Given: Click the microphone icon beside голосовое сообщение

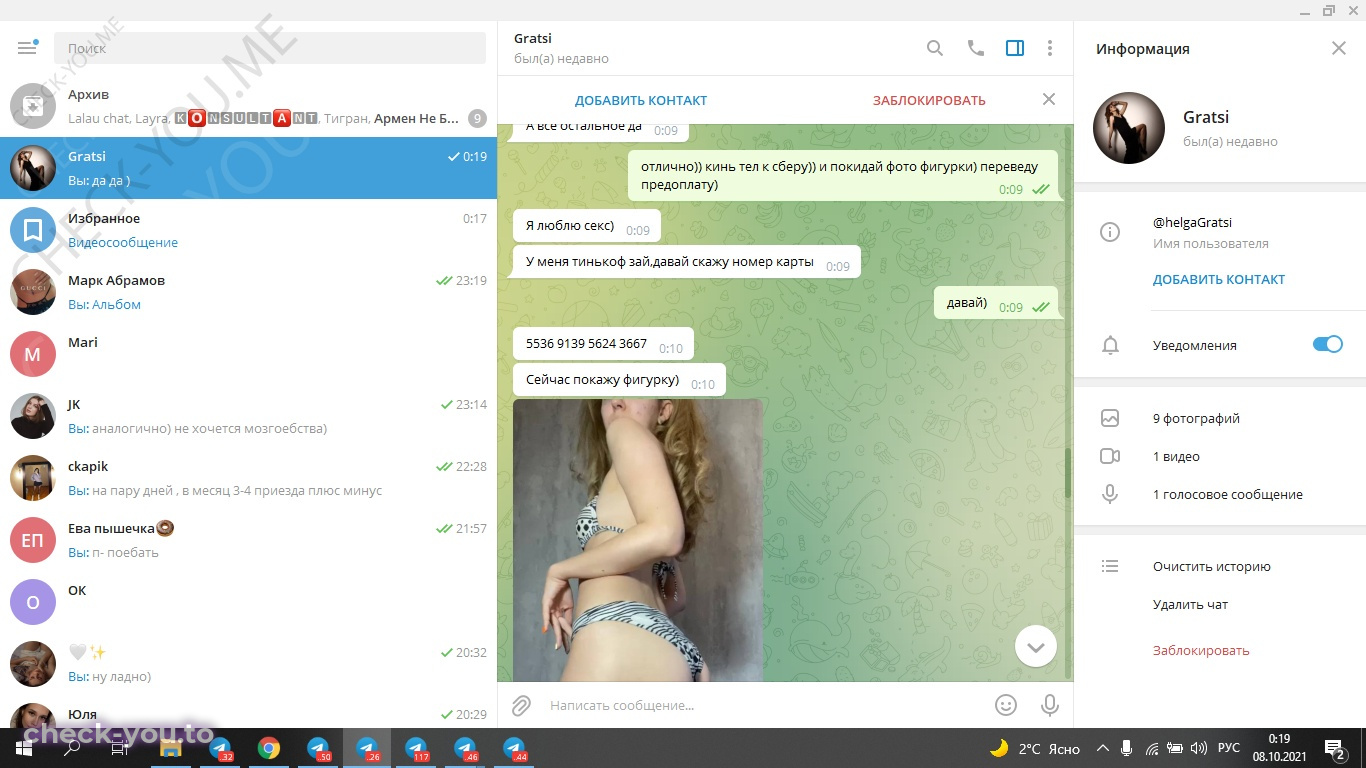Looking at the screenshot, I should click(1109, 494).
